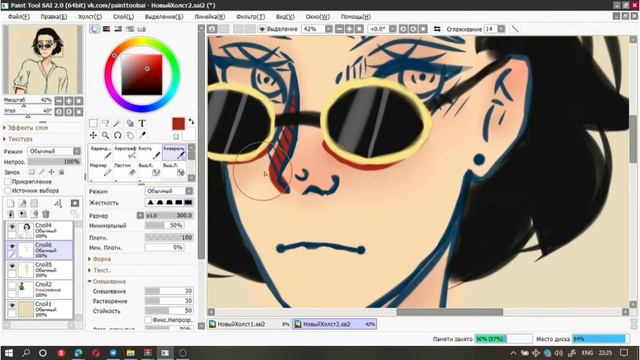Image resolution: width=640 pixels, height=360 pixels.
Task: Click the undo button in canvas toolbar
Action: [x=212, y=29]
